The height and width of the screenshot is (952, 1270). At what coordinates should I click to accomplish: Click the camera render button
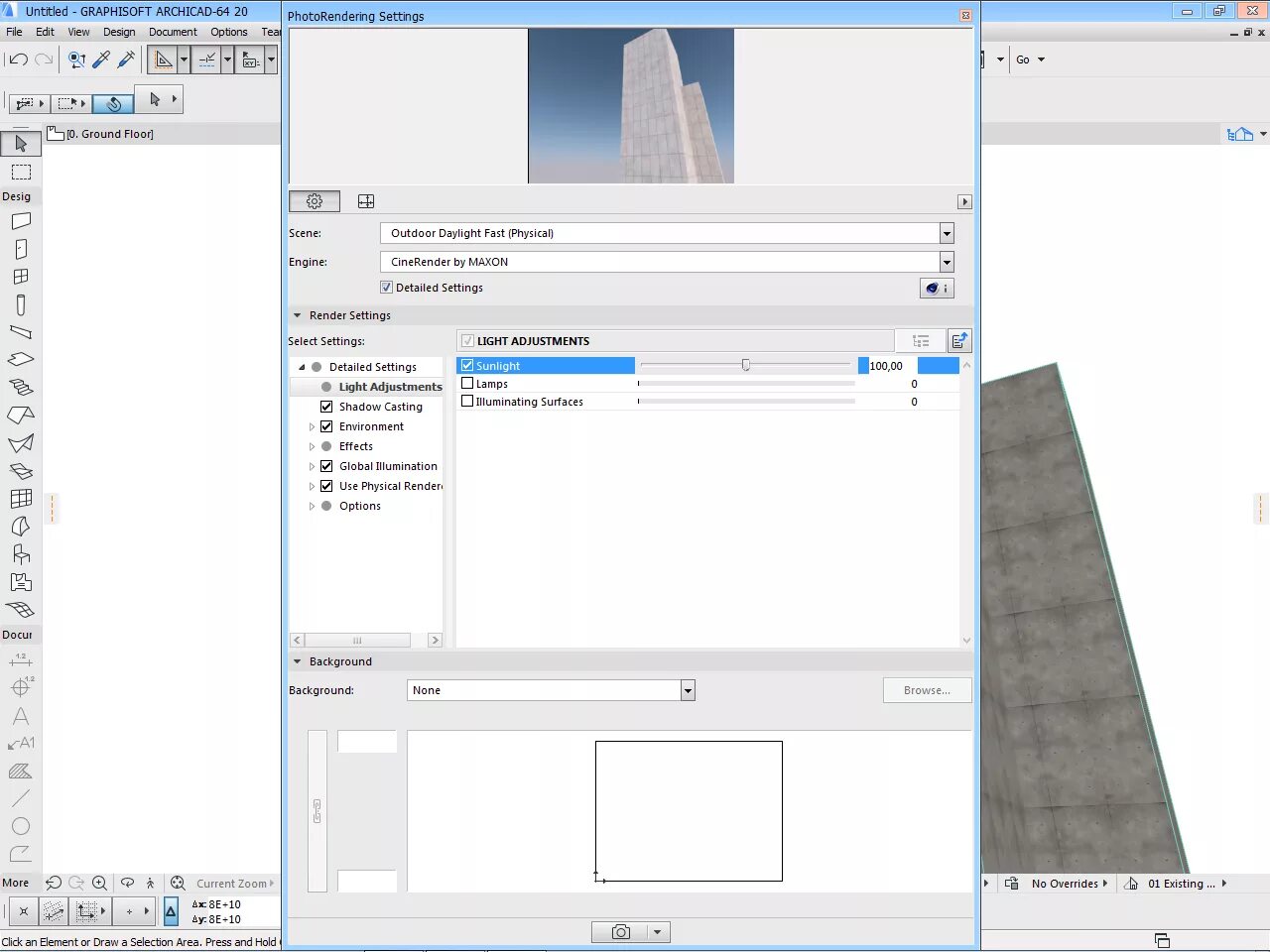[x=620, y=932]
